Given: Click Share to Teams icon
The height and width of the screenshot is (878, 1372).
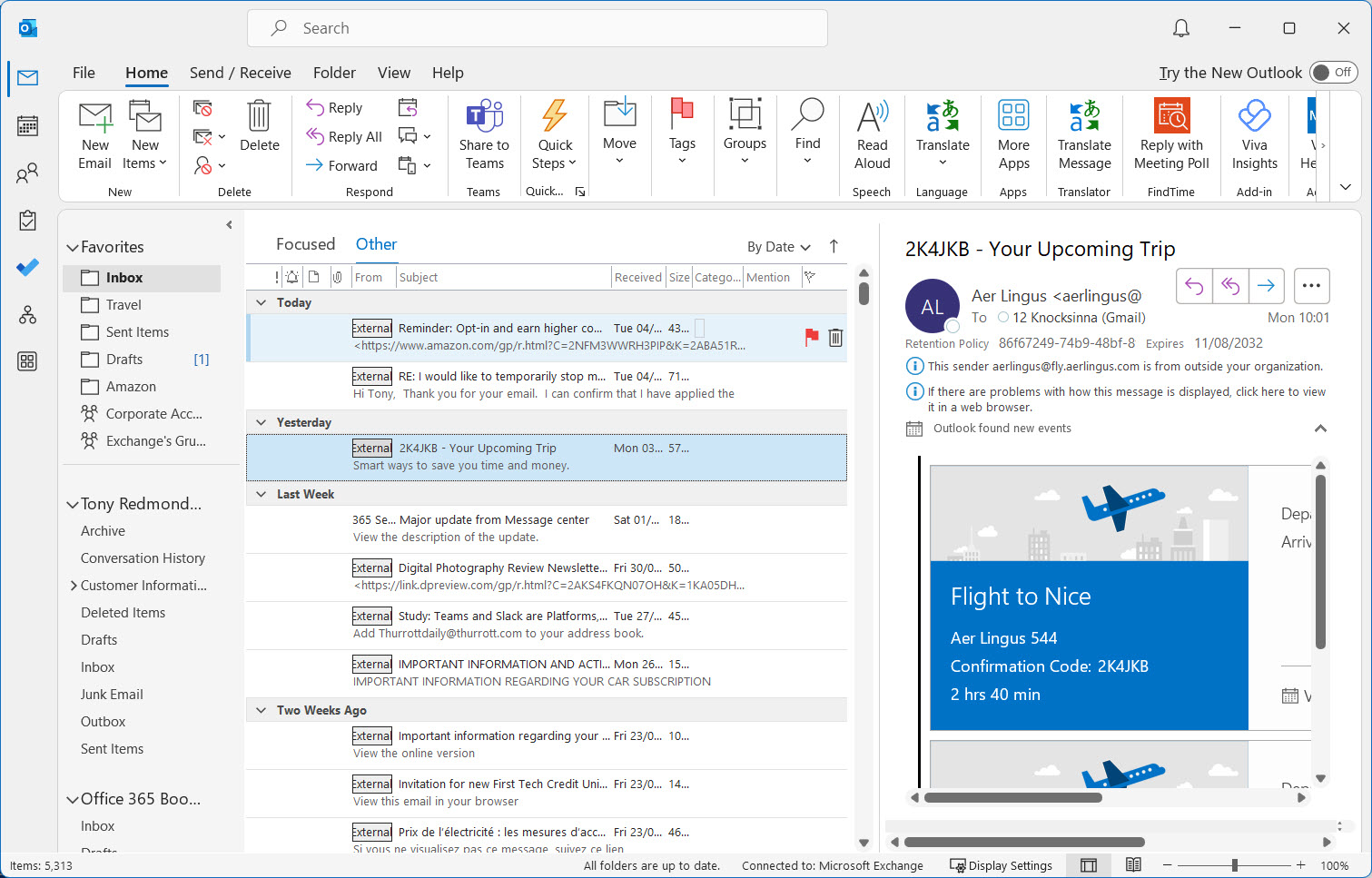Looking at the screenshot, I should [484, 116].
